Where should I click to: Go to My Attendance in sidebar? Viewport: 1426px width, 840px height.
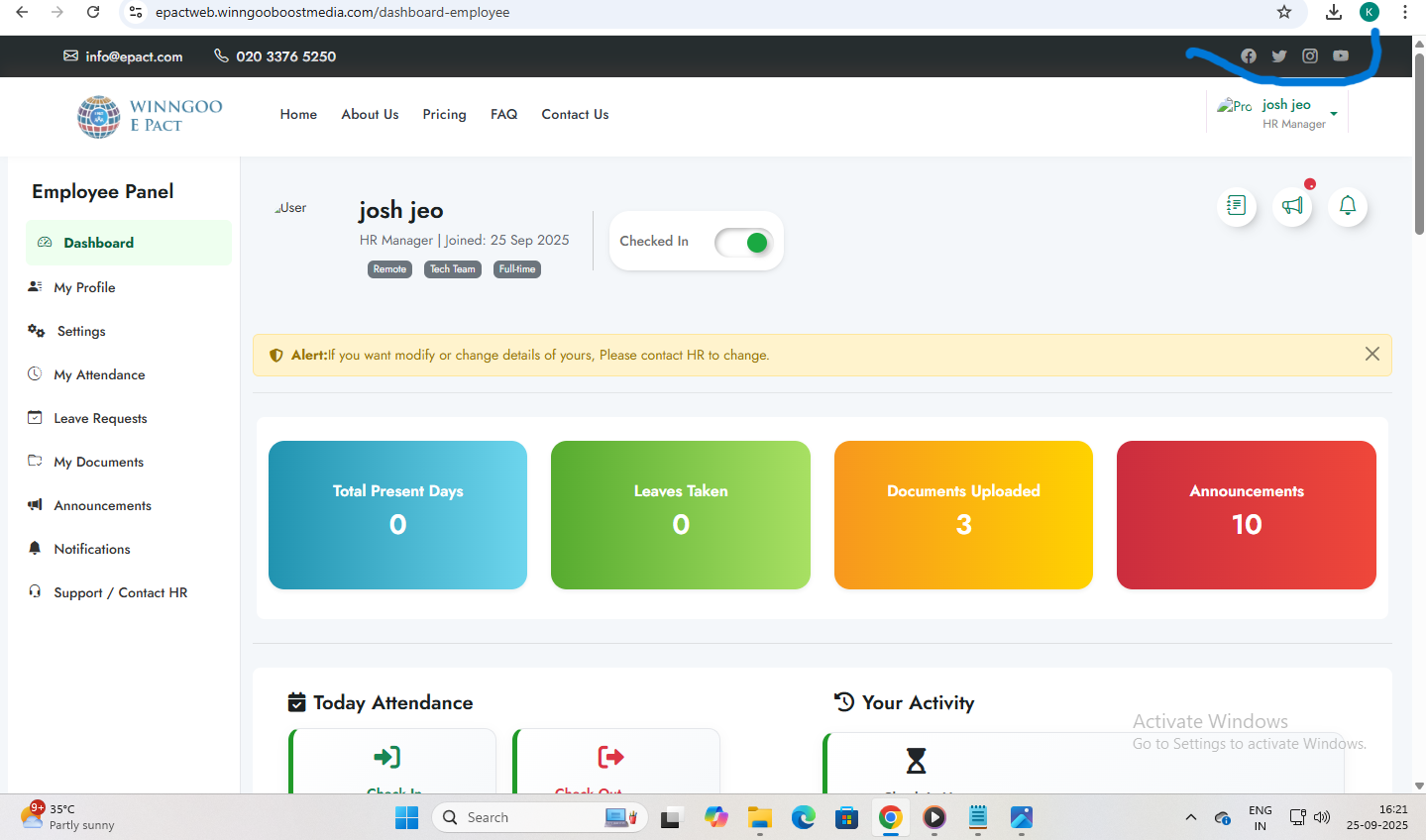pos(99,374)
